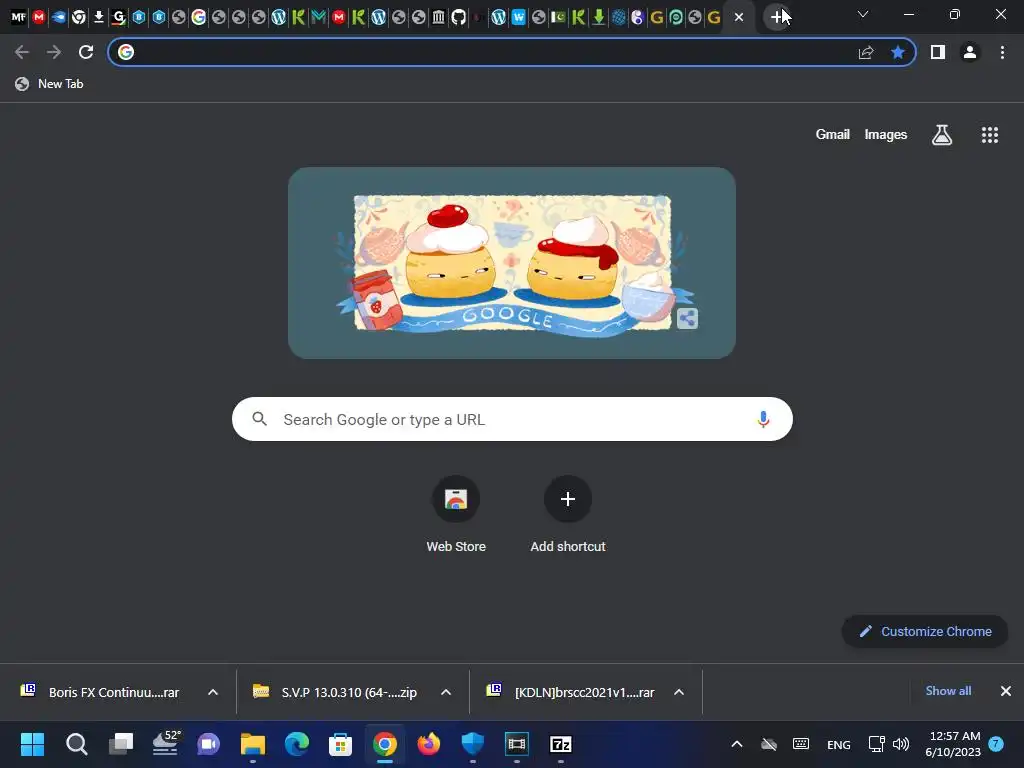This screenshot has width=1024, height=768.
Task: Click Show all downloads
Action: (x=948, y=691)
